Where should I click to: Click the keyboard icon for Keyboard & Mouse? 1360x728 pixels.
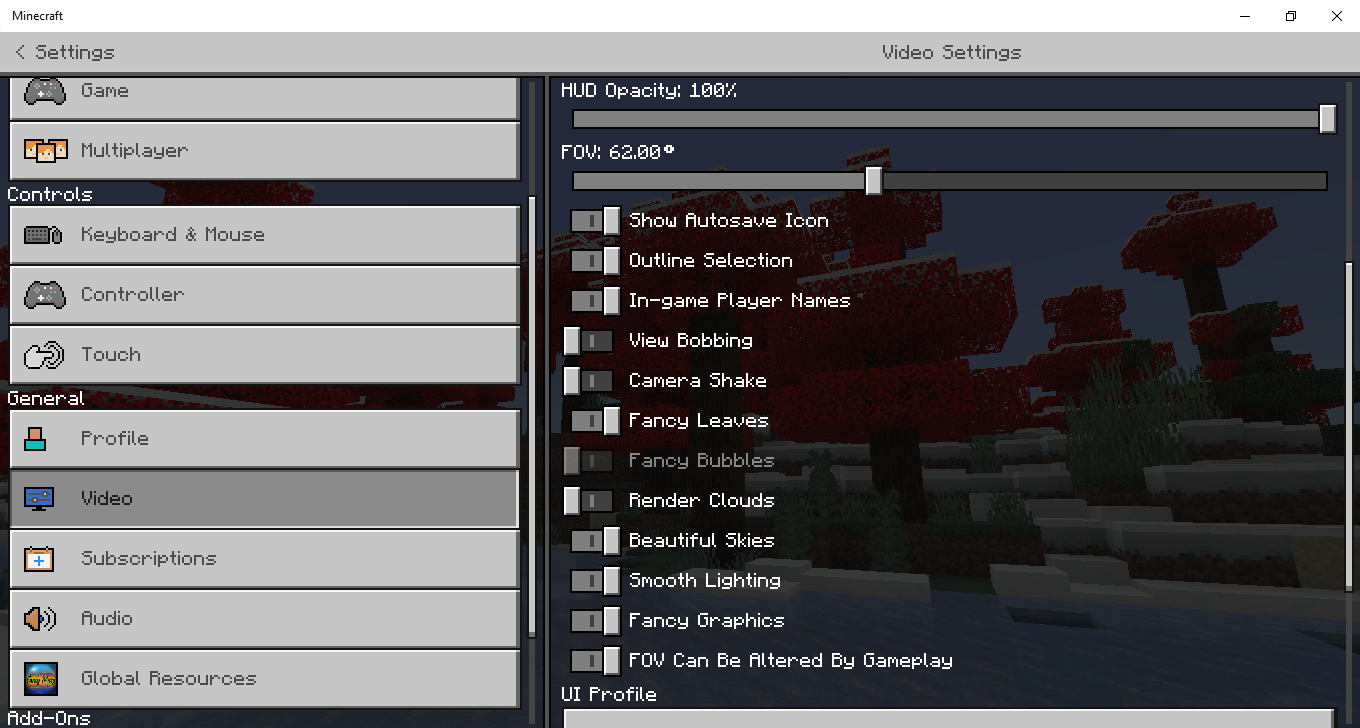coord(45,235)
